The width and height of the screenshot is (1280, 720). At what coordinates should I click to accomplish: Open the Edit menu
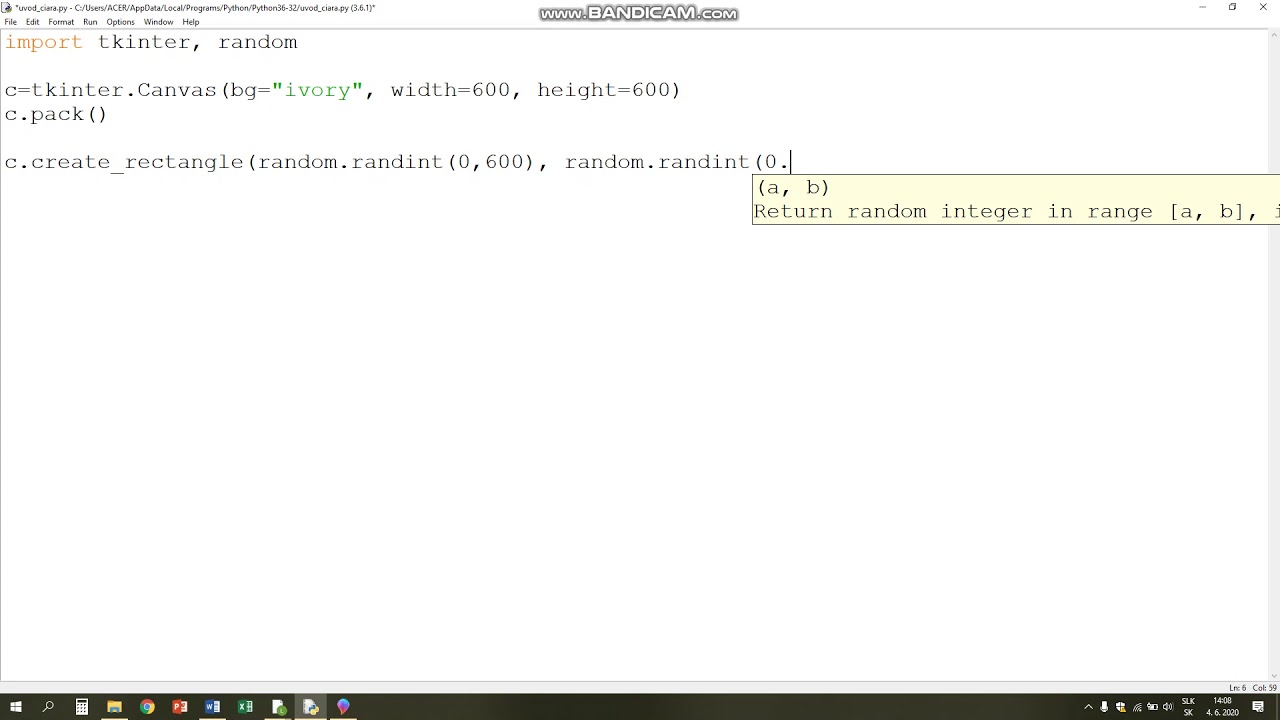pyautogui.click(x=33, y=21)
